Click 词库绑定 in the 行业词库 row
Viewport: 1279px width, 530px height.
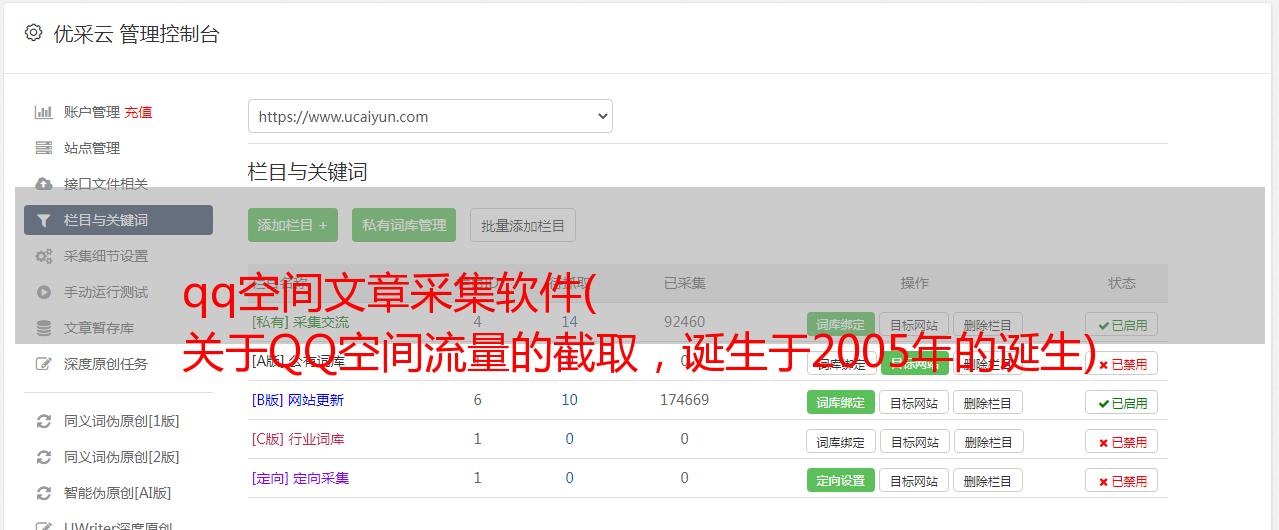click(841, 441)
